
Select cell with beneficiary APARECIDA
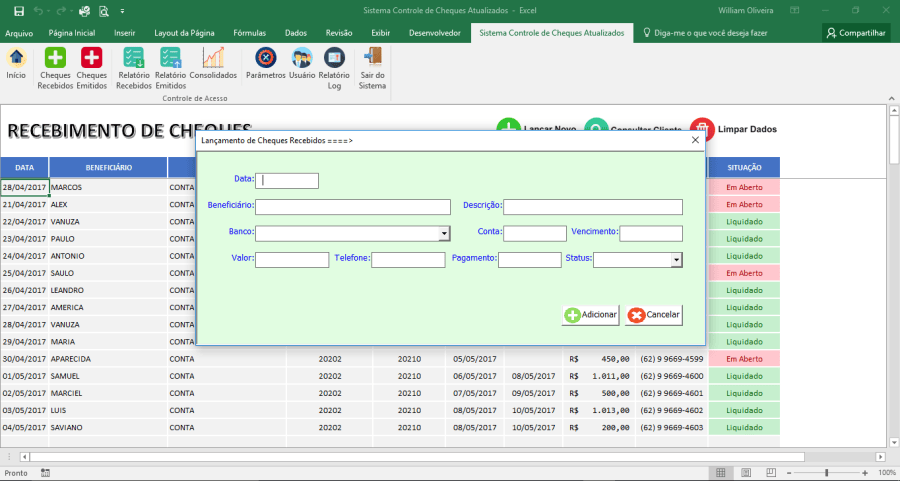pyautogui.click(x=108, y=359)
